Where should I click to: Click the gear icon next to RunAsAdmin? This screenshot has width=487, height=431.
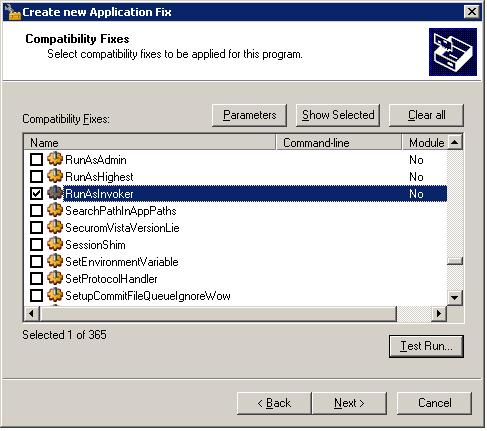coord(55,159)
